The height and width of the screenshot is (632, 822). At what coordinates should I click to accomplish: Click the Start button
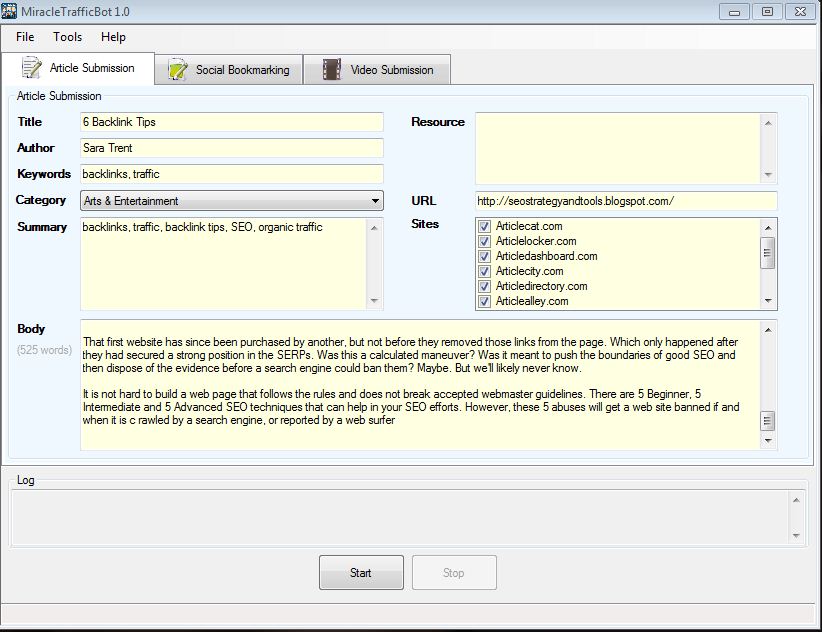coord(361,573)
